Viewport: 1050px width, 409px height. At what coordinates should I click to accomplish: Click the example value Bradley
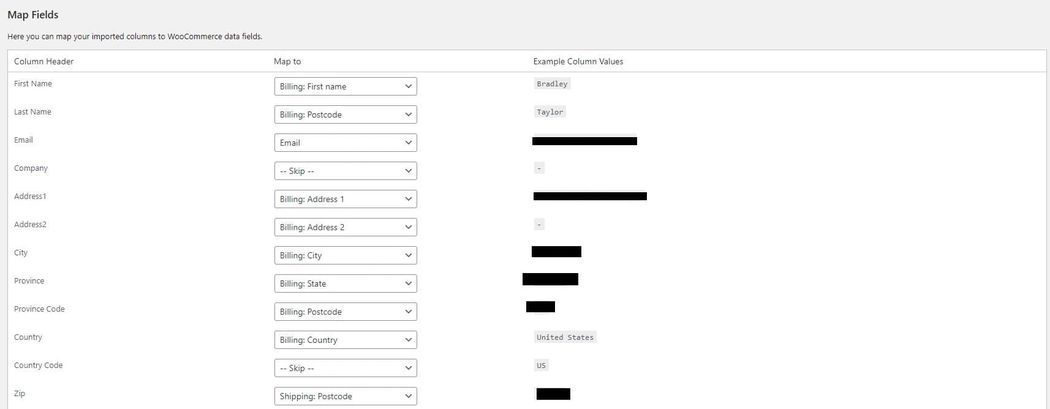tap(552, 84)
